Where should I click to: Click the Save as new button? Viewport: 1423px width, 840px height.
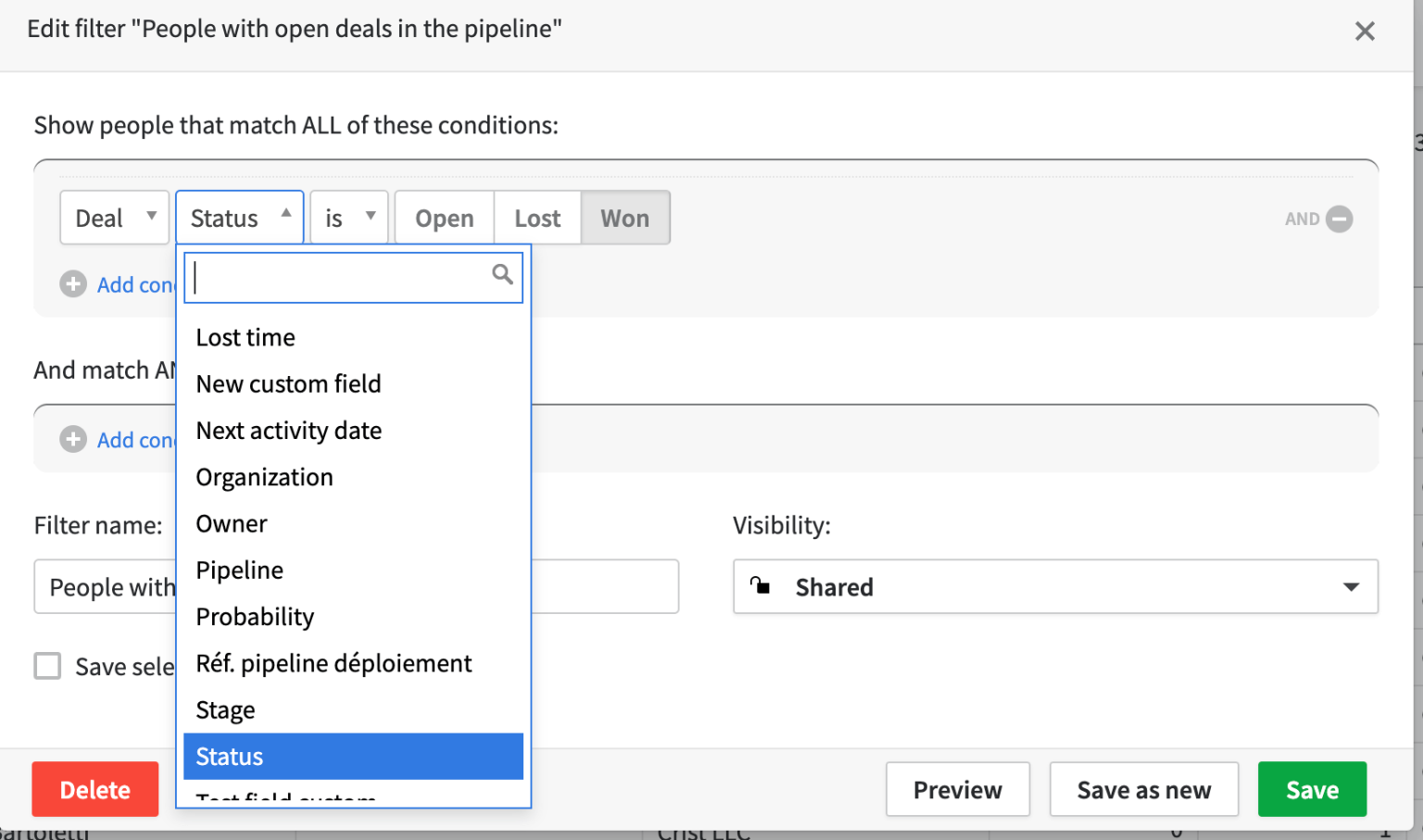pyautogui.click(x=1143, y=789)
